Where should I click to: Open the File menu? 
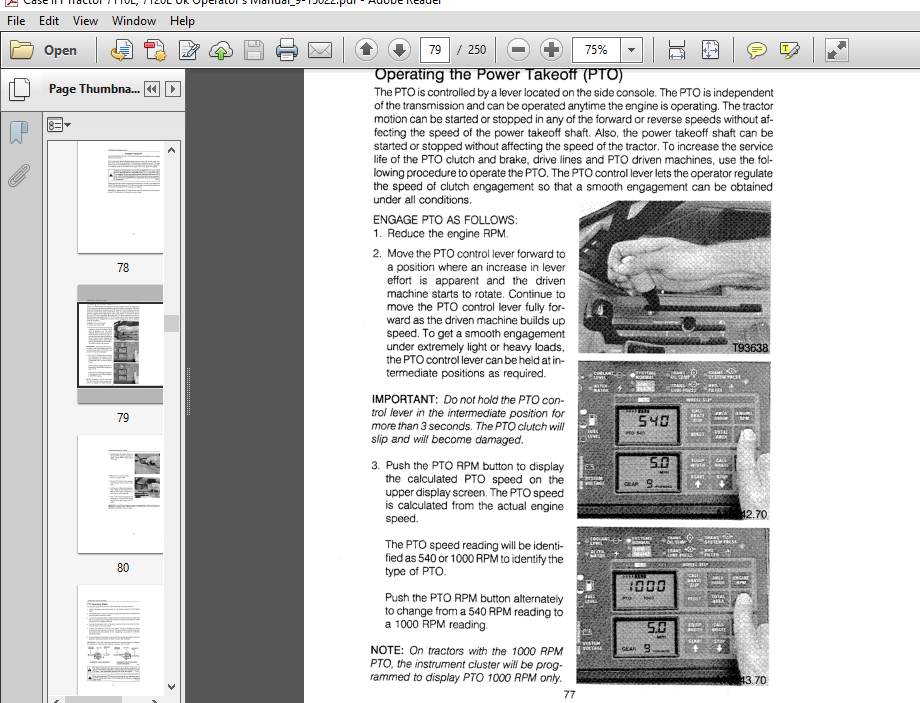click(x=16, y=21)
